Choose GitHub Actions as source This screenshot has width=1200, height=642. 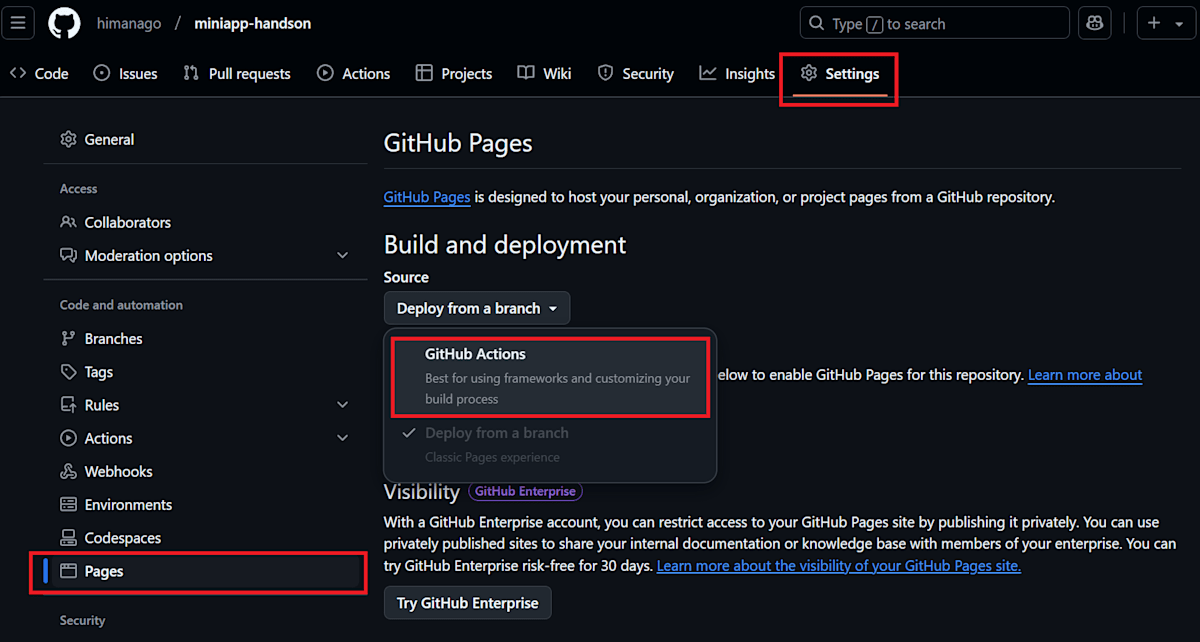point(550,376)
